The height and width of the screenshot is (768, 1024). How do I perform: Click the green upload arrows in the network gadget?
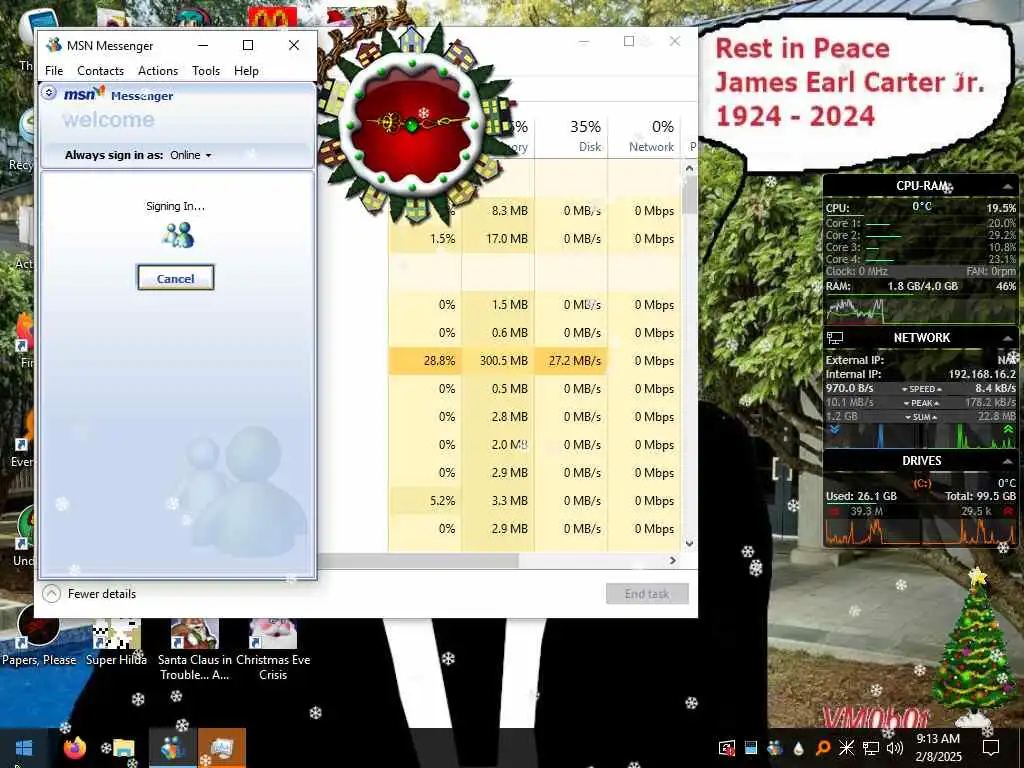(1008, 430)
